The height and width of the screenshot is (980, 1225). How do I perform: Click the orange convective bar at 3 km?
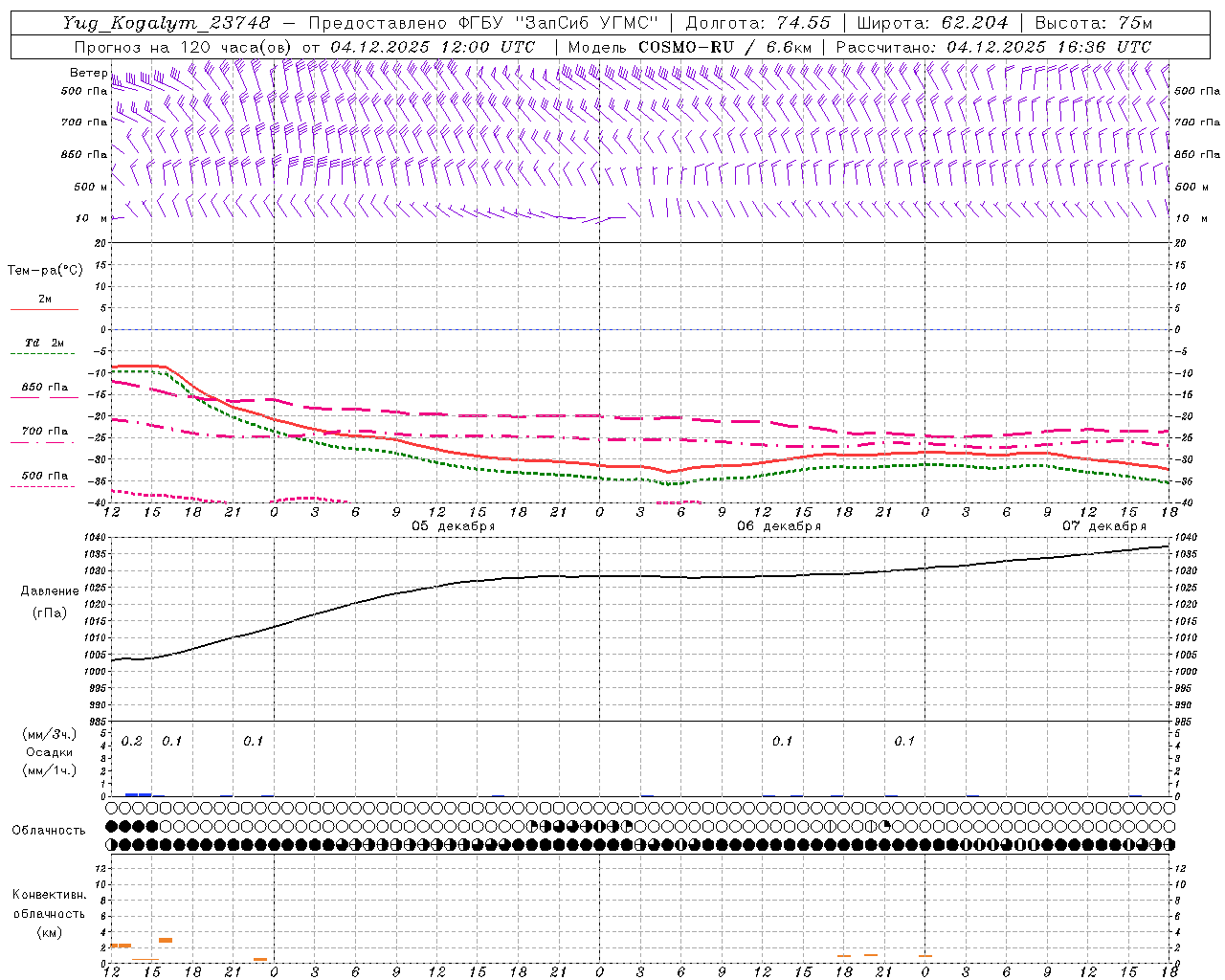coord(166,940)
